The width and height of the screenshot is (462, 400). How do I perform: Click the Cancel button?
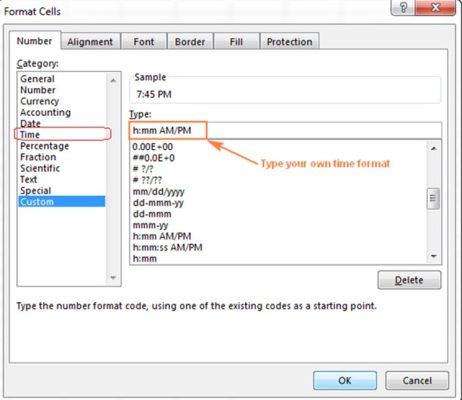(417, 380)
